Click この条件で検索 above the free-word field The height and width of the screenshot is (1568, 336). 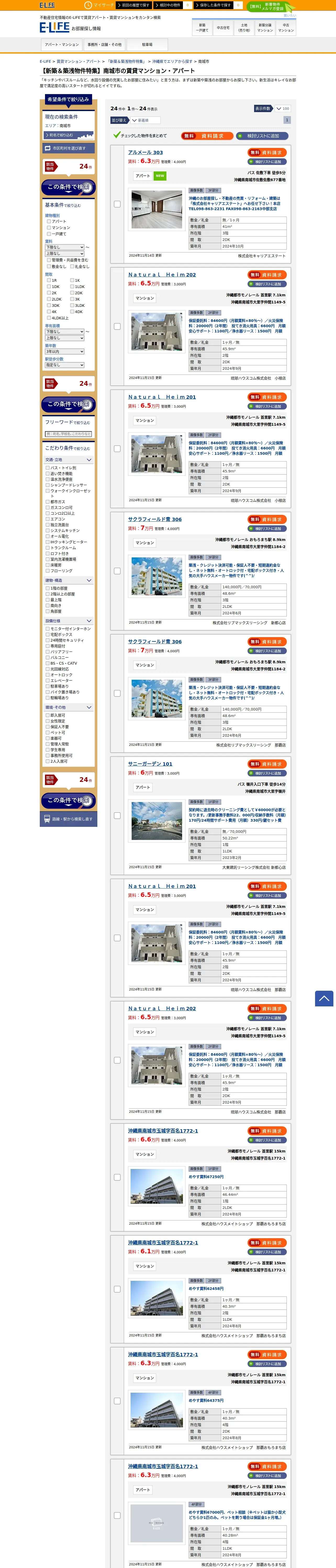(x=68, y=404)
